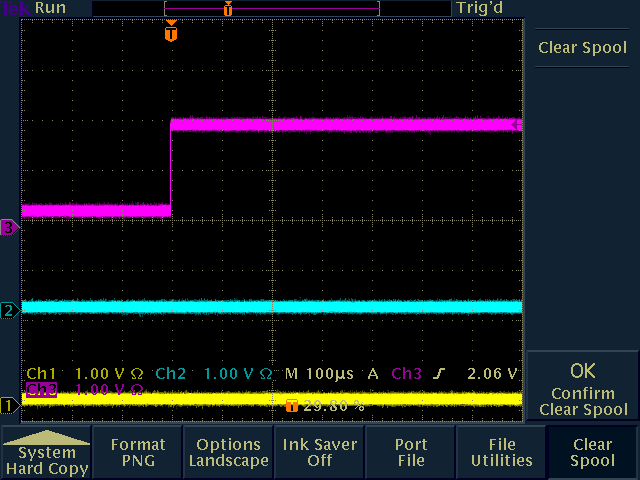Click the highlighted Ch3 badge in the readout
The width and height of the screenshot is (640, 480).
pyautogui.click(x=41, y=389)
